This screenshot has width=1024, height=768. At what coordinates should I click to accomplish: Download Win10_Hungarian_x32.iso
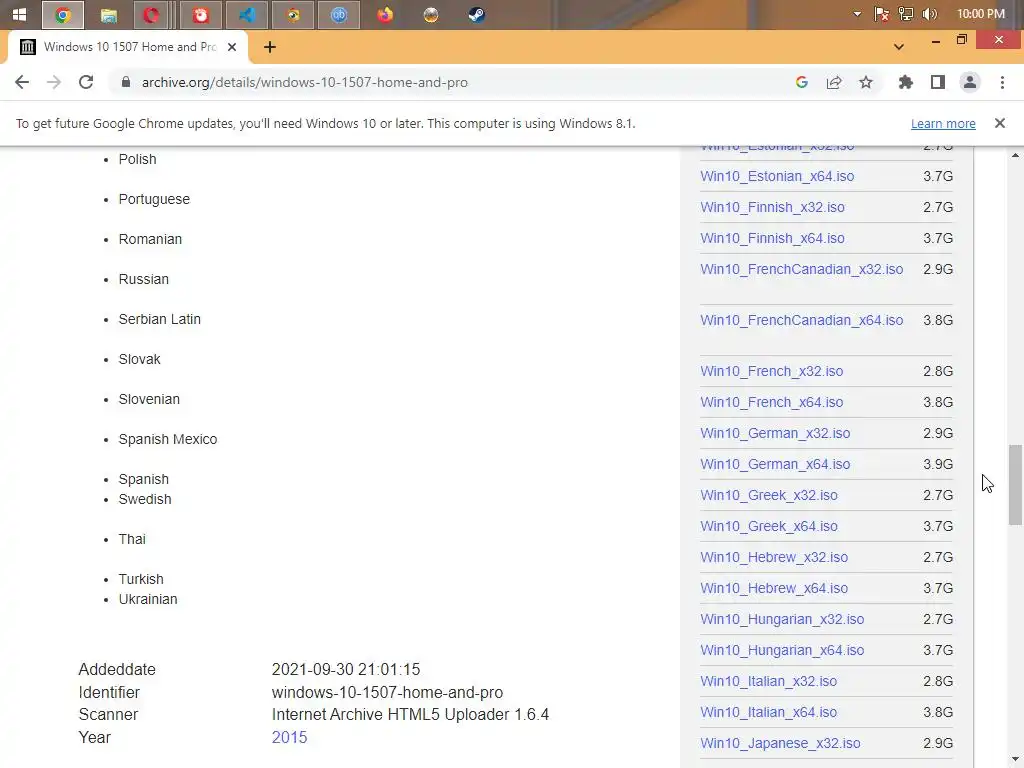point(782,619)
